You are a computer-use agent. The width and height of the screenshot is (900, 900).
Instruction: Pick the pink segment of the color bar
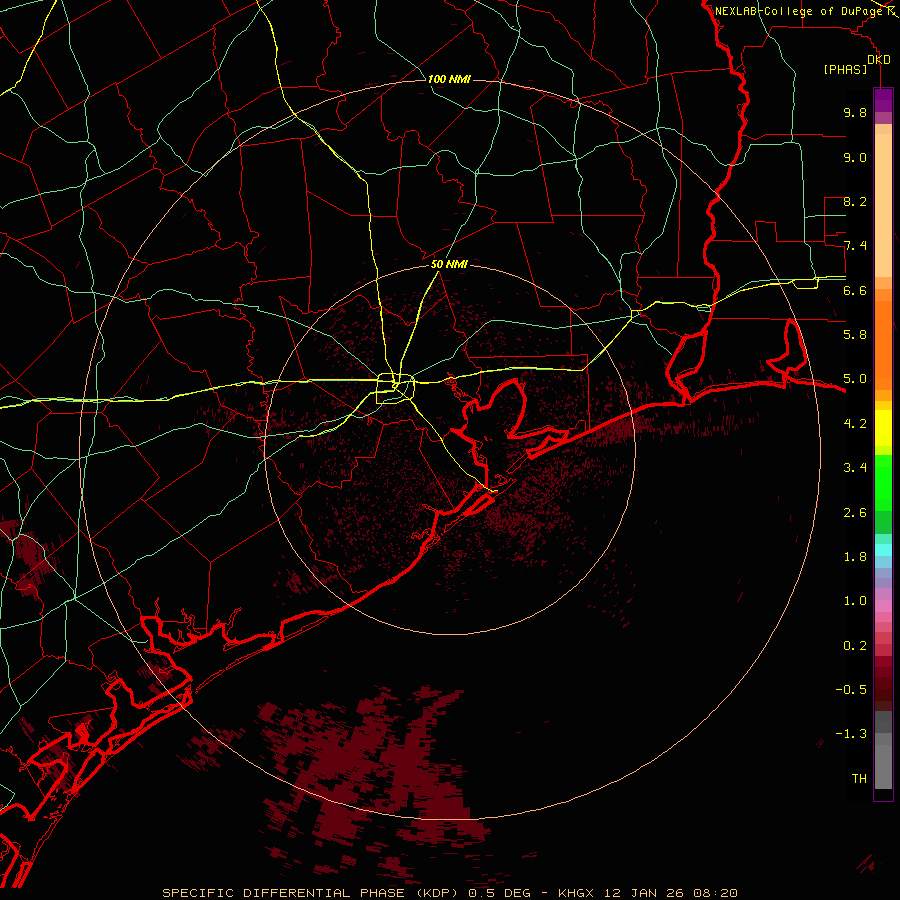coord(883,606)
